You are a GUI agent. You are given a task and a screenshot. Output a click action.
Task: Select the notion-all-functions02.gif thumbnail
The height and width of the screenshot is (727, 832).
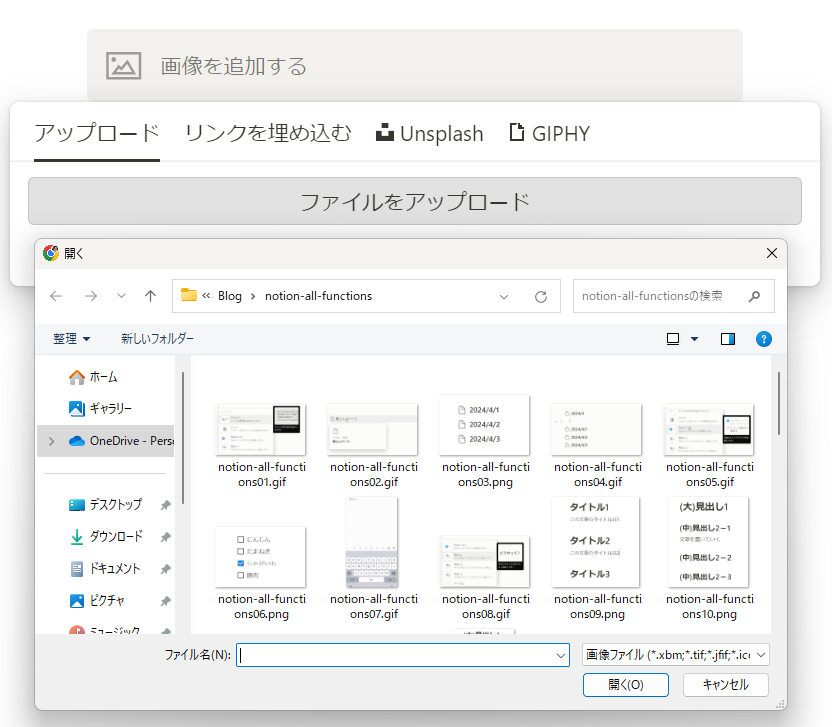tap(373, 430)
